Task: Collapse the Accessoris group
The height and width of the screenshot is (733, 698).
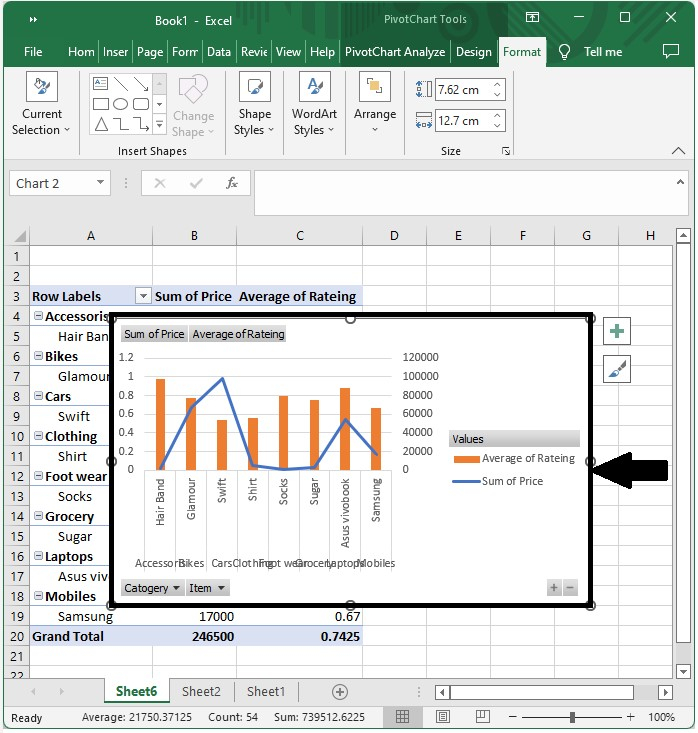Action: pyautogui.click(x=39, y=316)
